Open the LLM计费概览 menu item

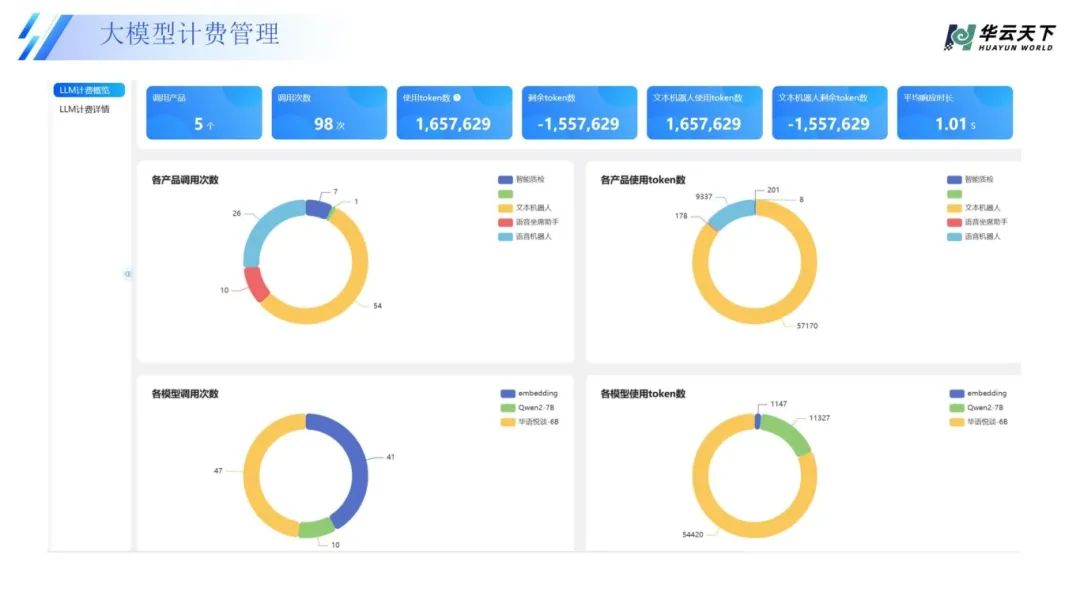click(85, 91)
